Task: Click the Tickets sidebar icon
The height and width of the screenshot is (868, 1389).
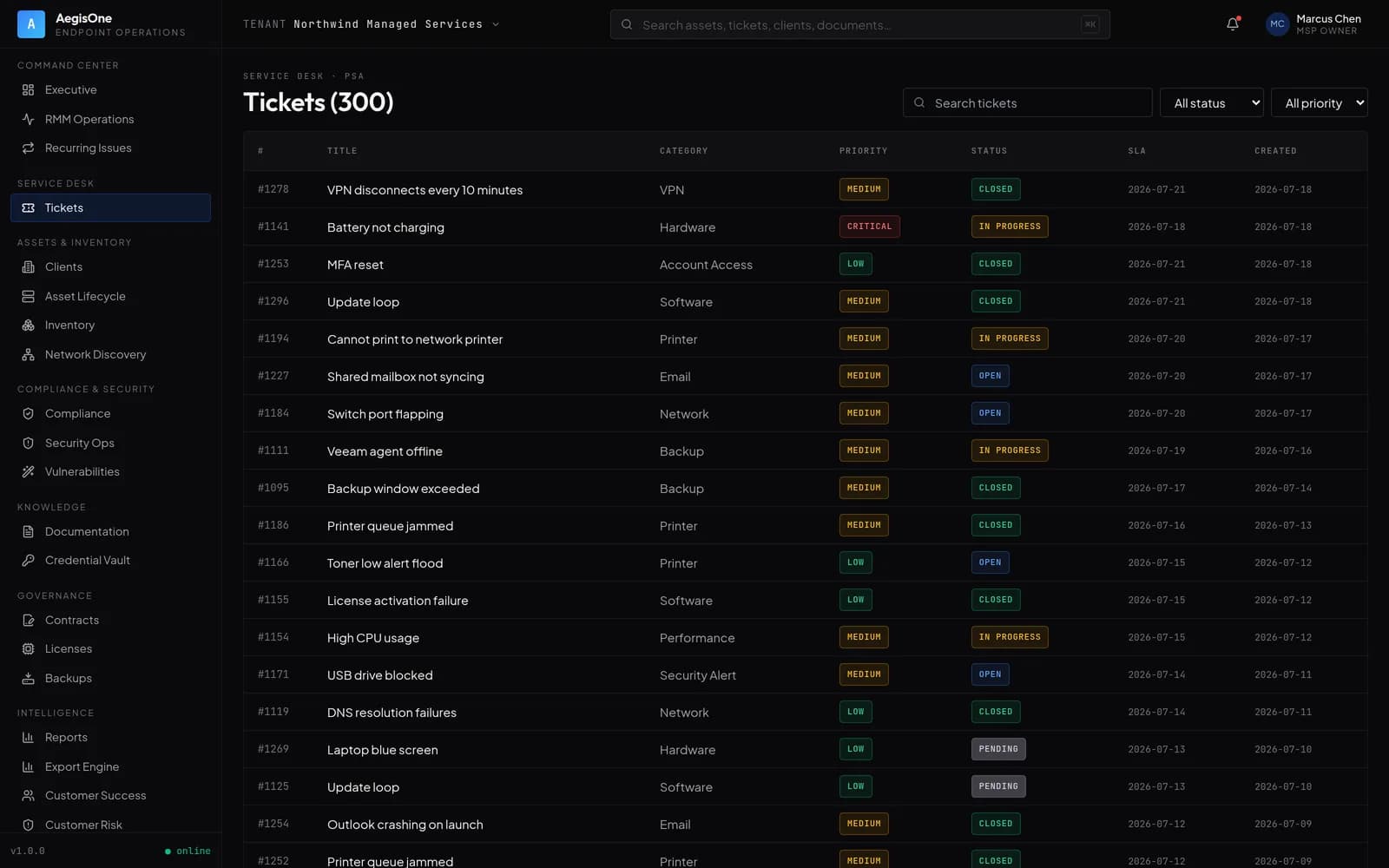Action: pyautogui.click(x=28, y=208)
